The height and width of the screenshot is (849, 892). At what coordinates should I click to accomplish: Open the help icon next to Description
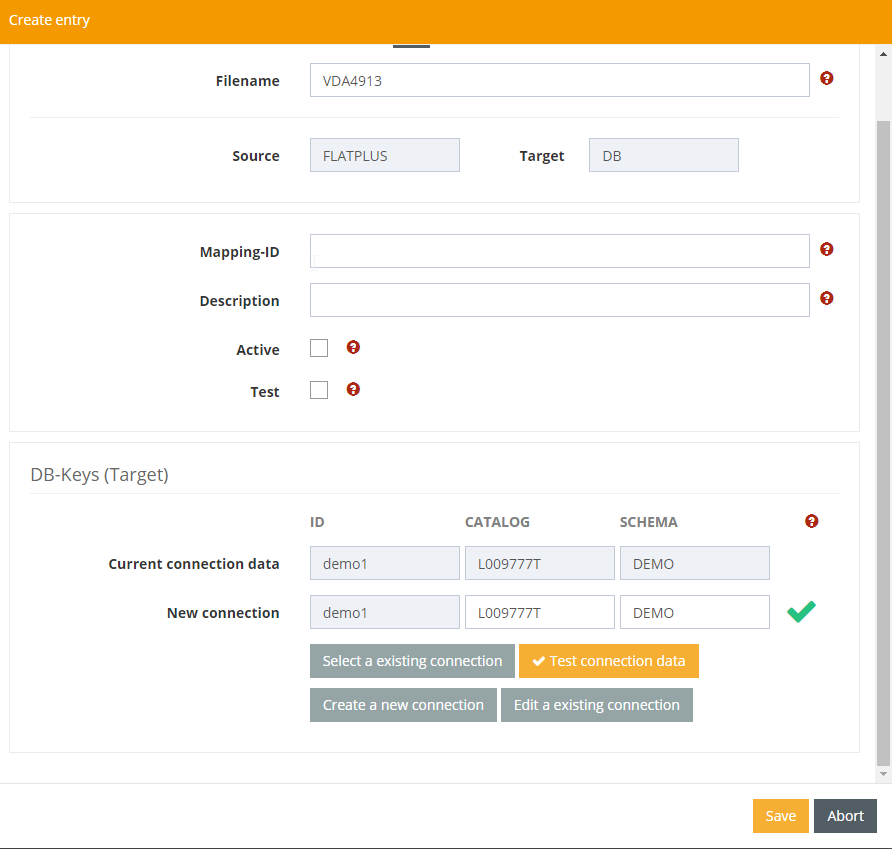(826, 298)
